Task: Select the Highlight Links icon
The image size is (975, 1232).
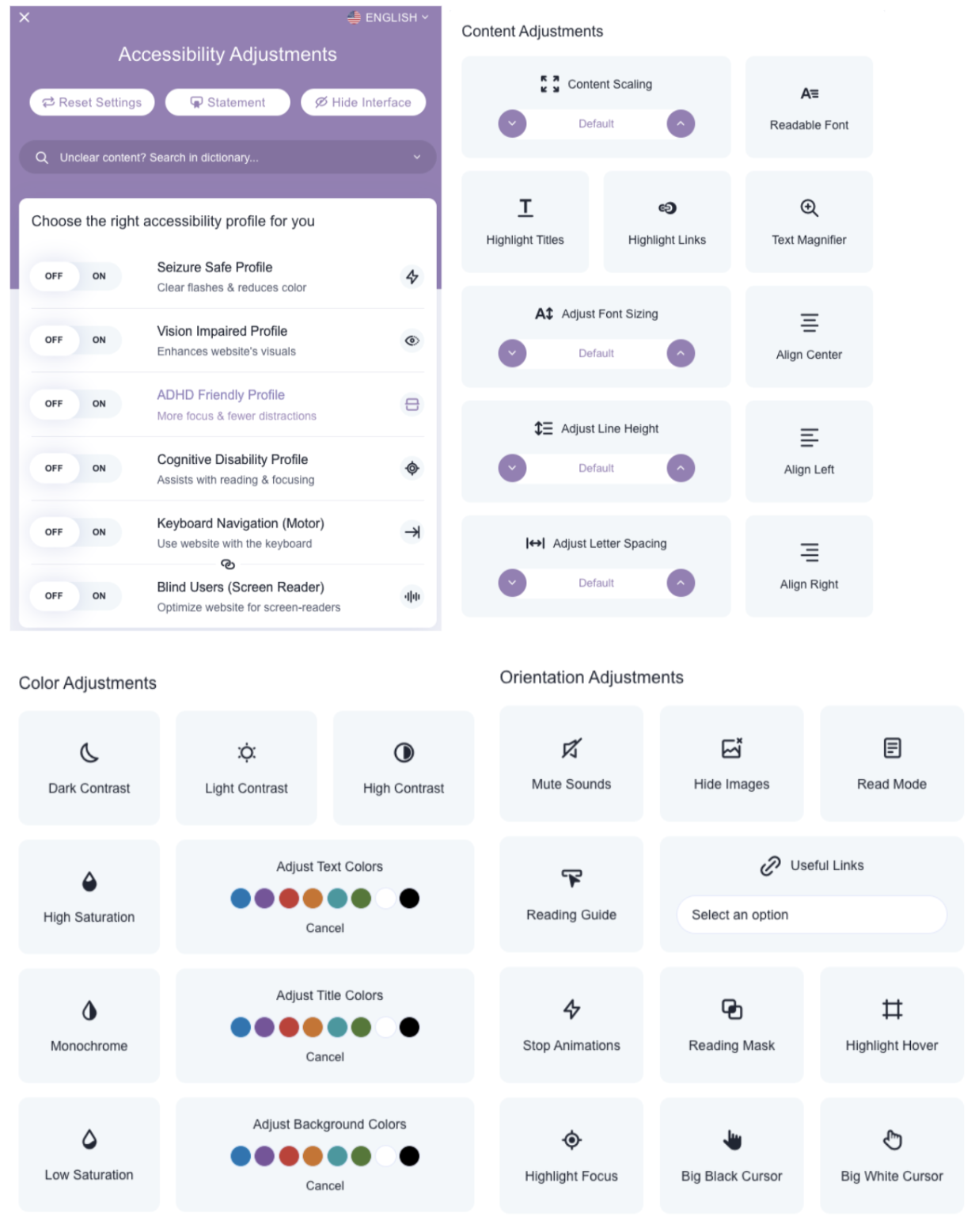Action: (667, 208)
